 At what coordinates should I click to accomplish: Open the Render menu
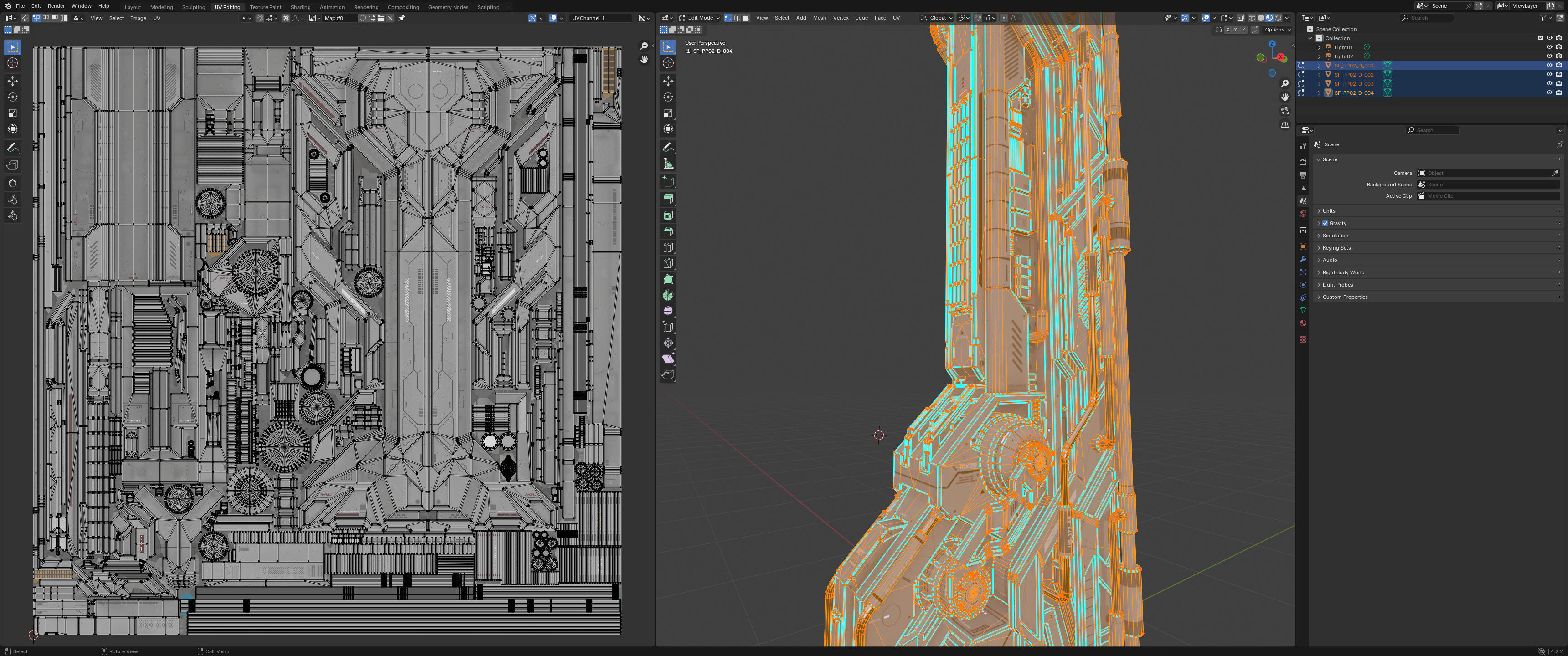[56, 6]
